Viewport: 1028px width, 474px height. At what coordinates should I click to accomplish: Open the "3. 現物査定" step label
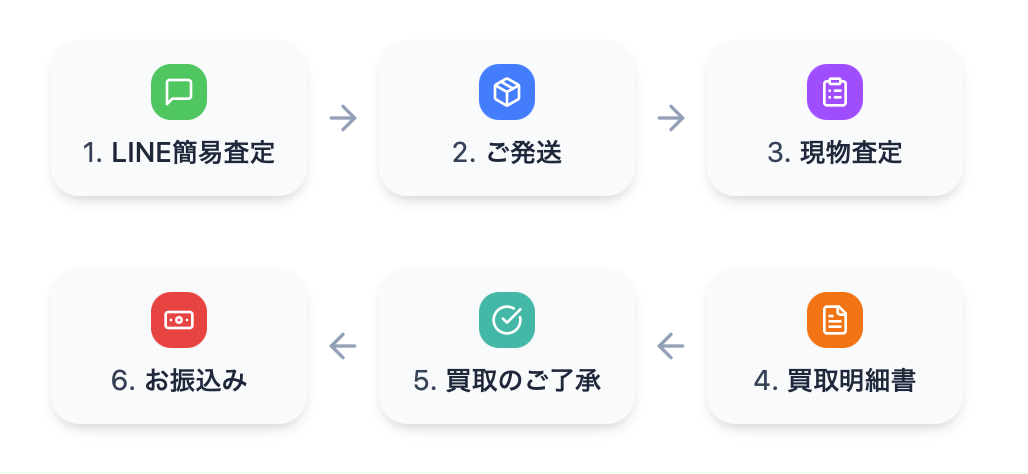click(x=835, y=153)
